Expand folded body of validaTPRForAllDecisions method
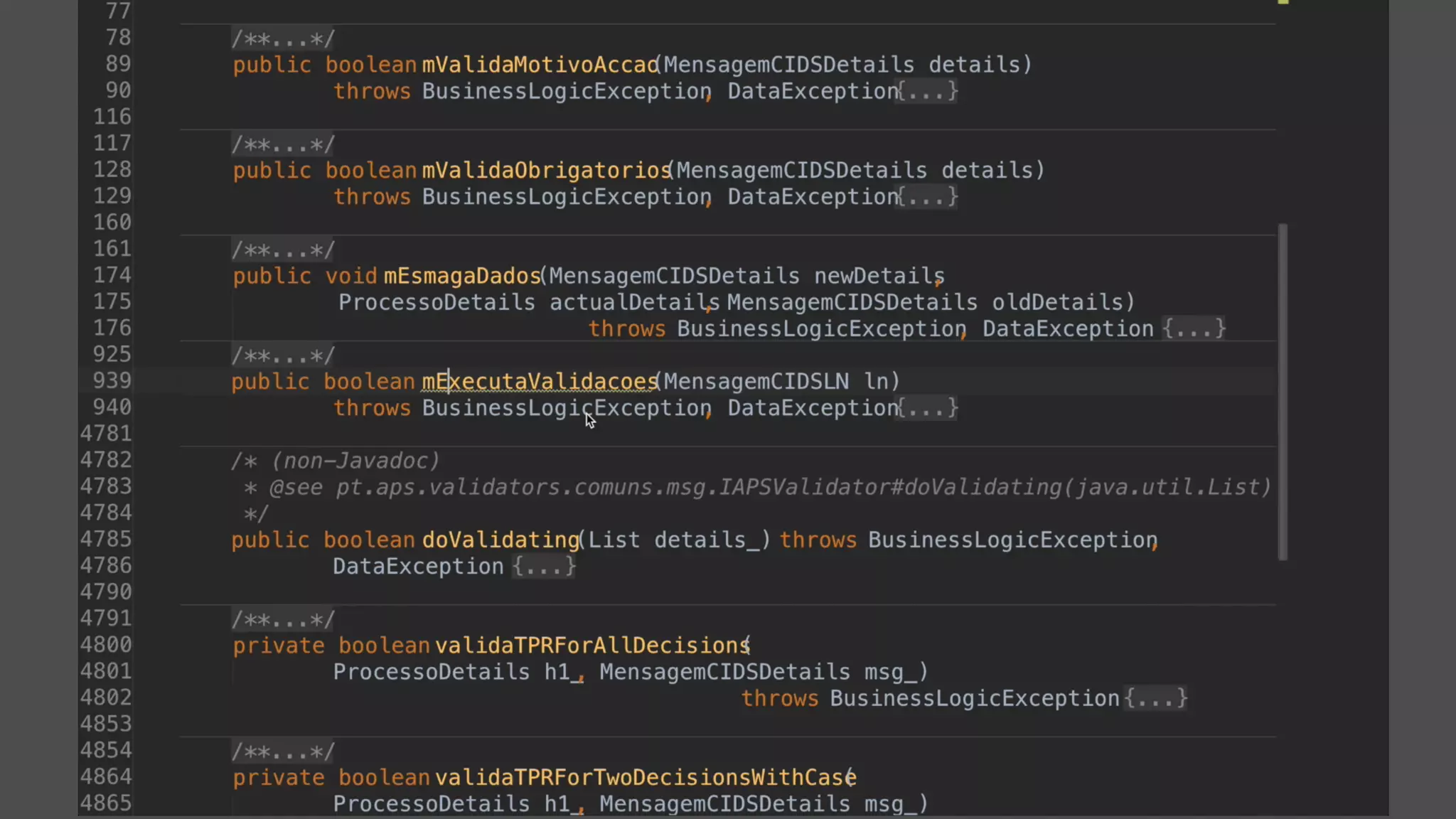Viewport: 1456px width, 819px height. click(1155, 698)
